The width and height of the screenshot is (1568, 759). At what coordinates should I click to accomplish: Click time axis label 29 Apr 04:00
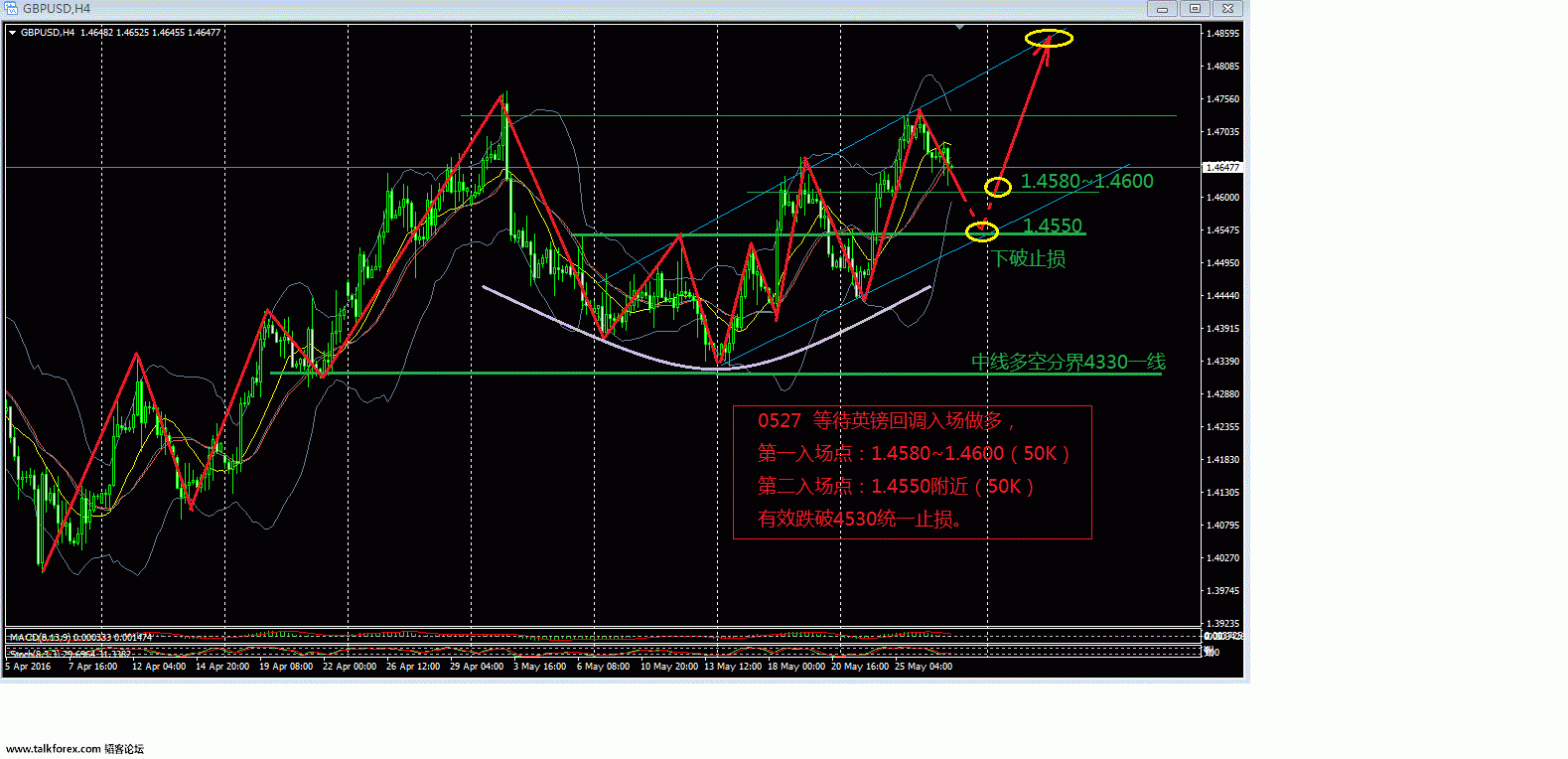pyautogui.click(x=477, y=667)
